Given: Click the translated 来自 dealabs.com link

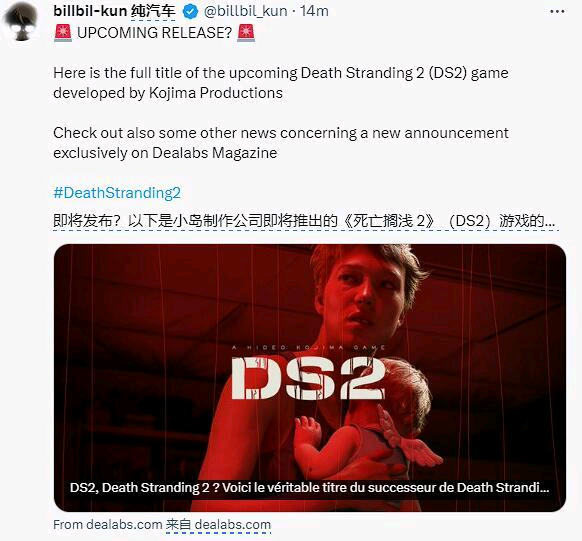Looking at the screenshot, I should [218, 525].
